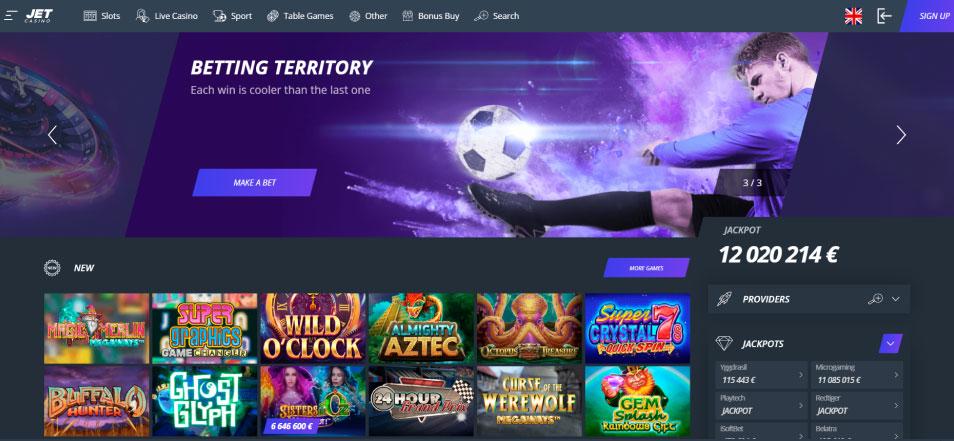Select Live Casino in the top navigation
Viewport: 954px width, 441px height.
pyautogui.click(x=167, y=16)
